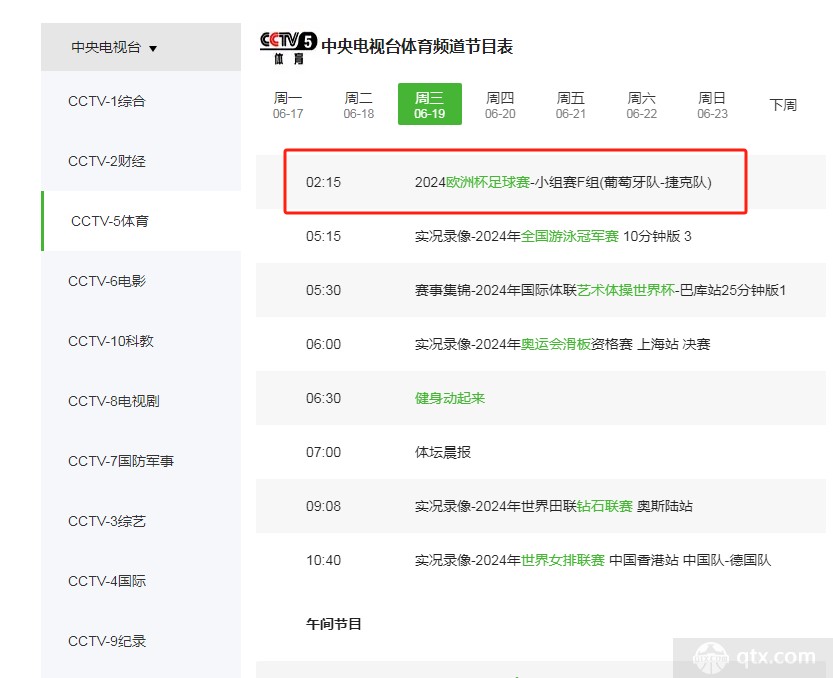Click the 10:40 time entry

pos(324,561)
